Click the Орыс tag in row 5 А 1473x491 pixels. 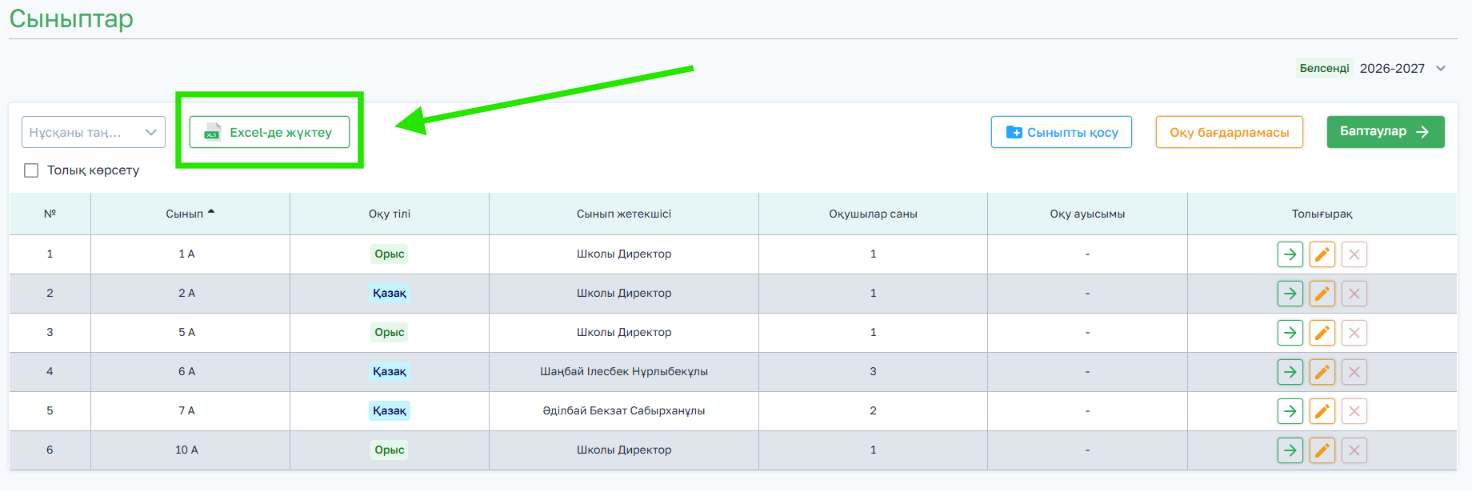click(389, 332)
